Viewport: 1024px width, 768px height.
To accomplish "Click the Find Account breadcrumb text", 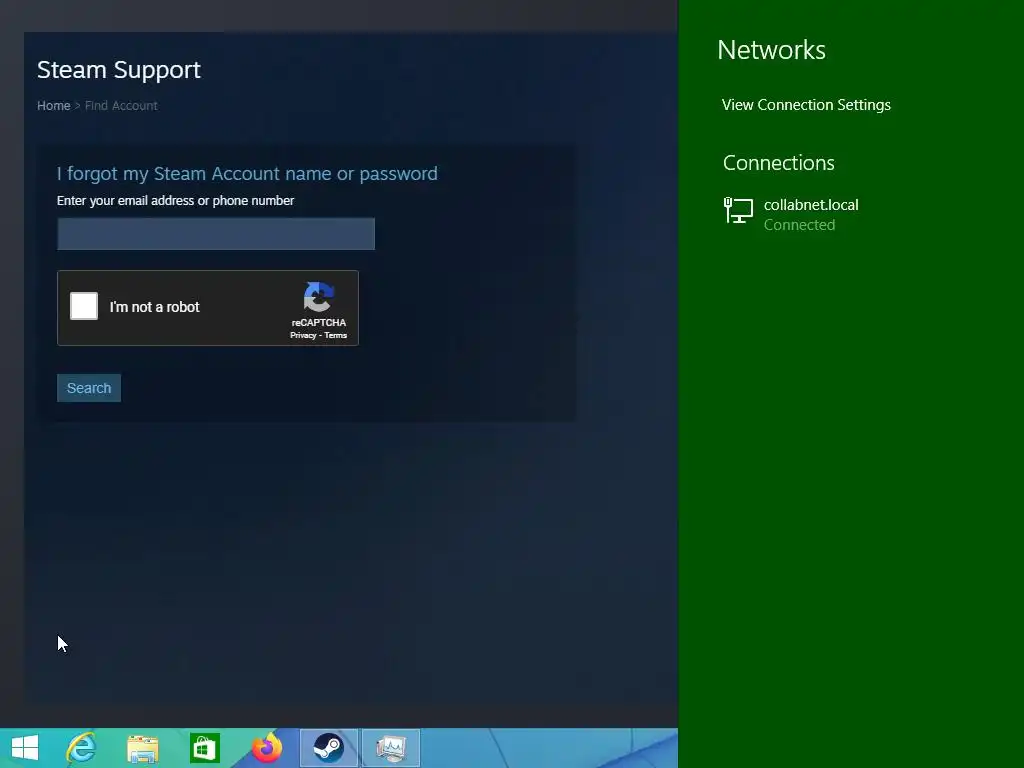I will (x=121, y=106).
